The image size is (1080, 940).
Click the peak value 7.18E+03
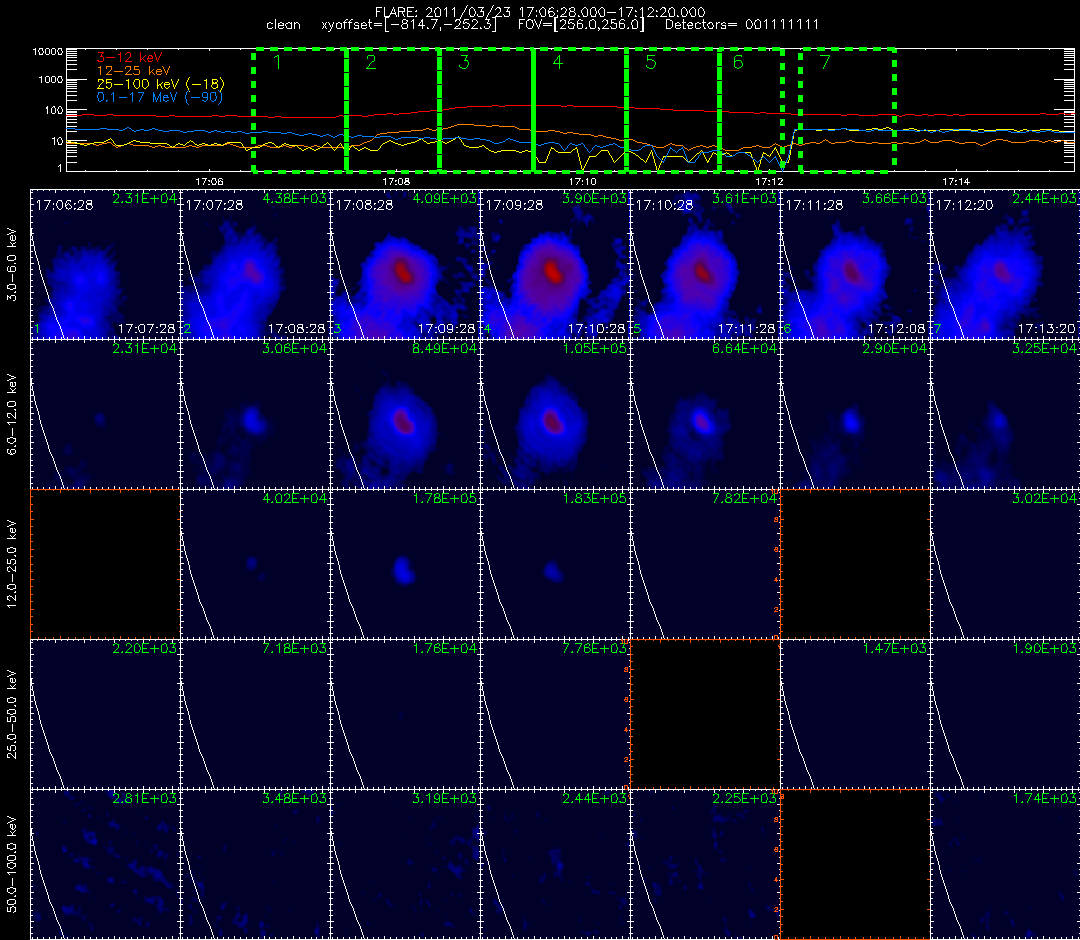coord(296,648)
